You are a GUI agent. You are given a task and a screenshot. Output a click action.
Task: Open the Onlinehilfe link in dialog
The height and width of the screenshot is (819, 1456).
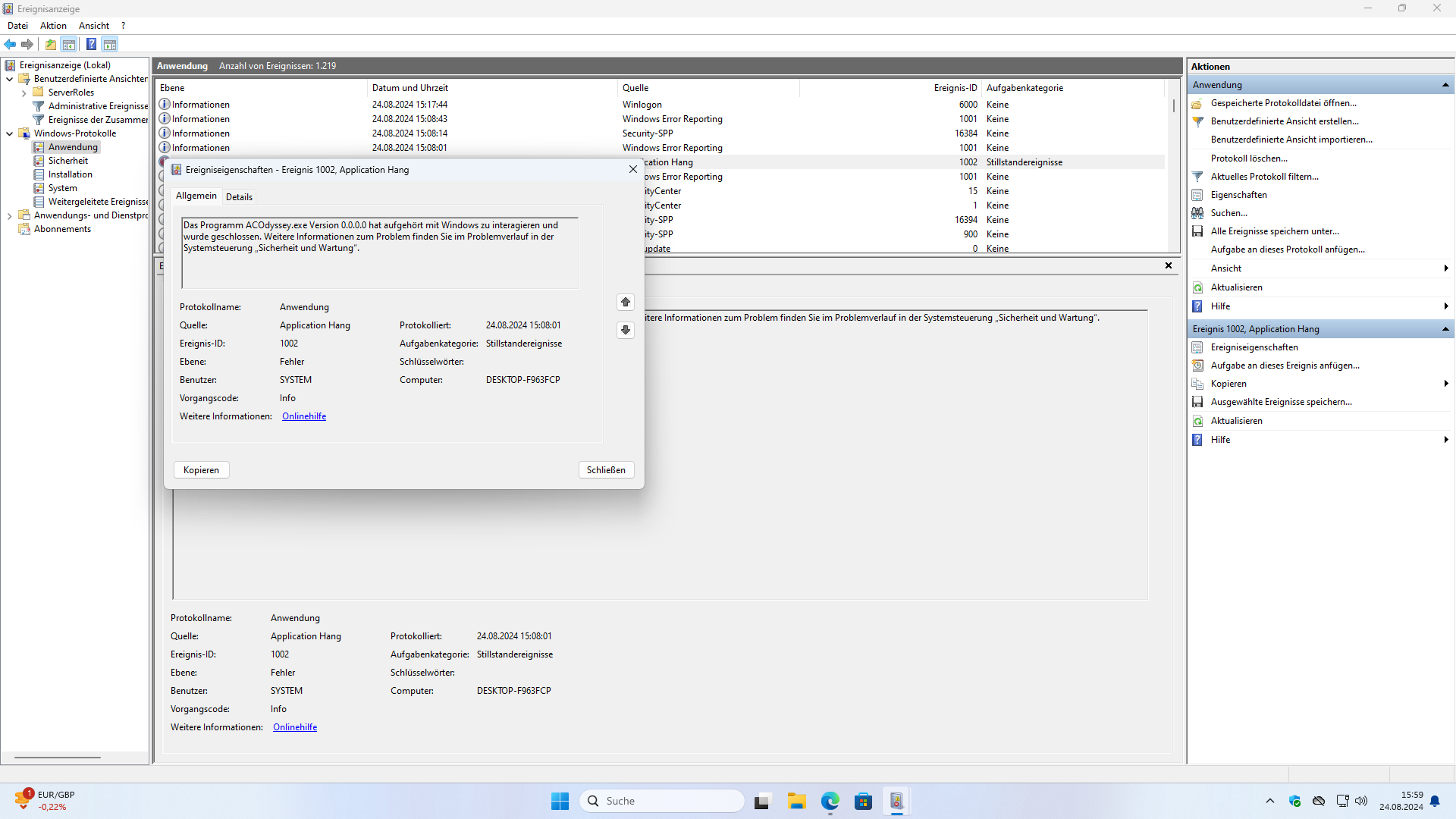click(x=303, y=416)
